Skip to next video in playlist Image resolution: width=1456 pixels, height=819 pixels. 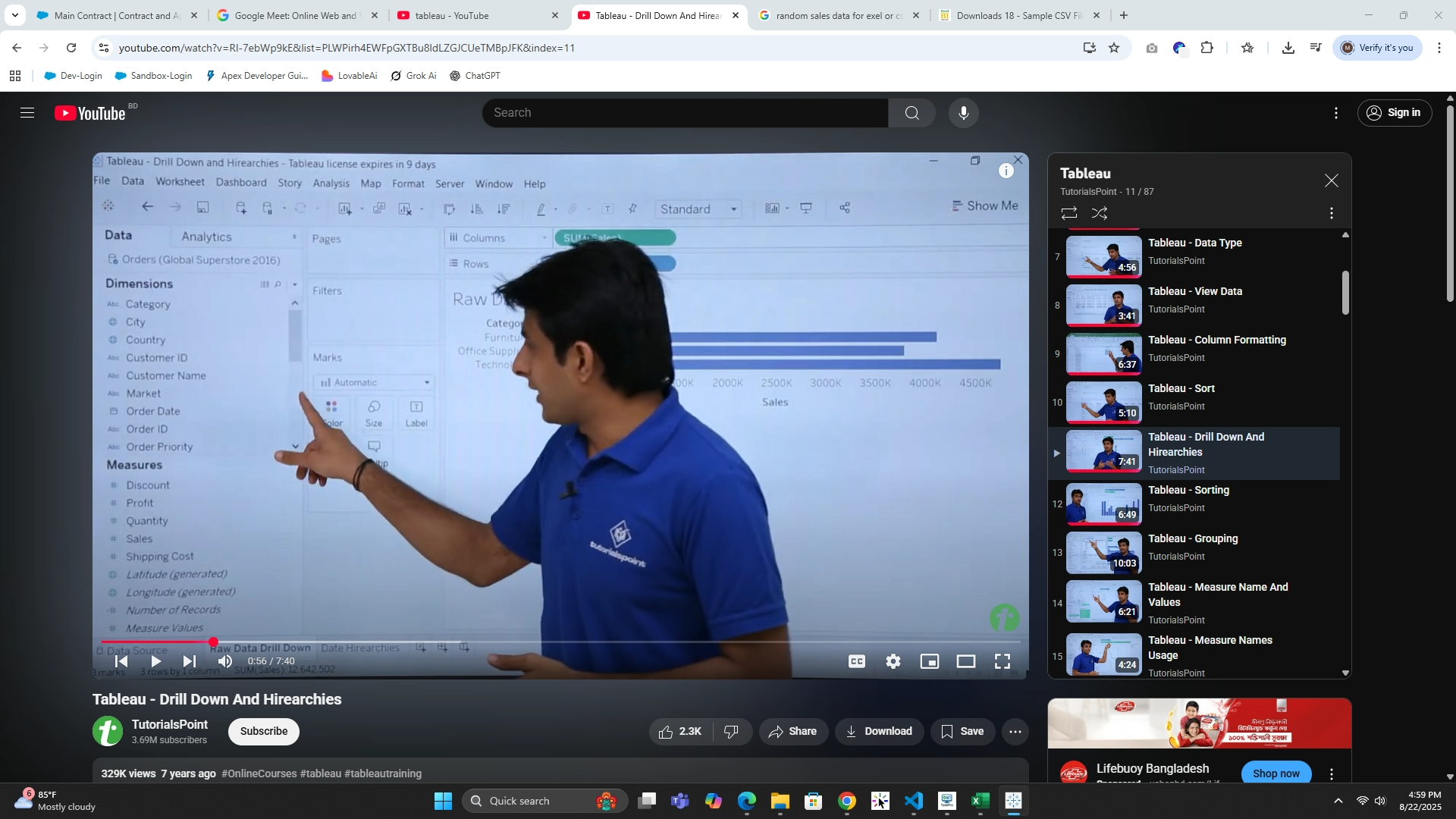(190, 661)
